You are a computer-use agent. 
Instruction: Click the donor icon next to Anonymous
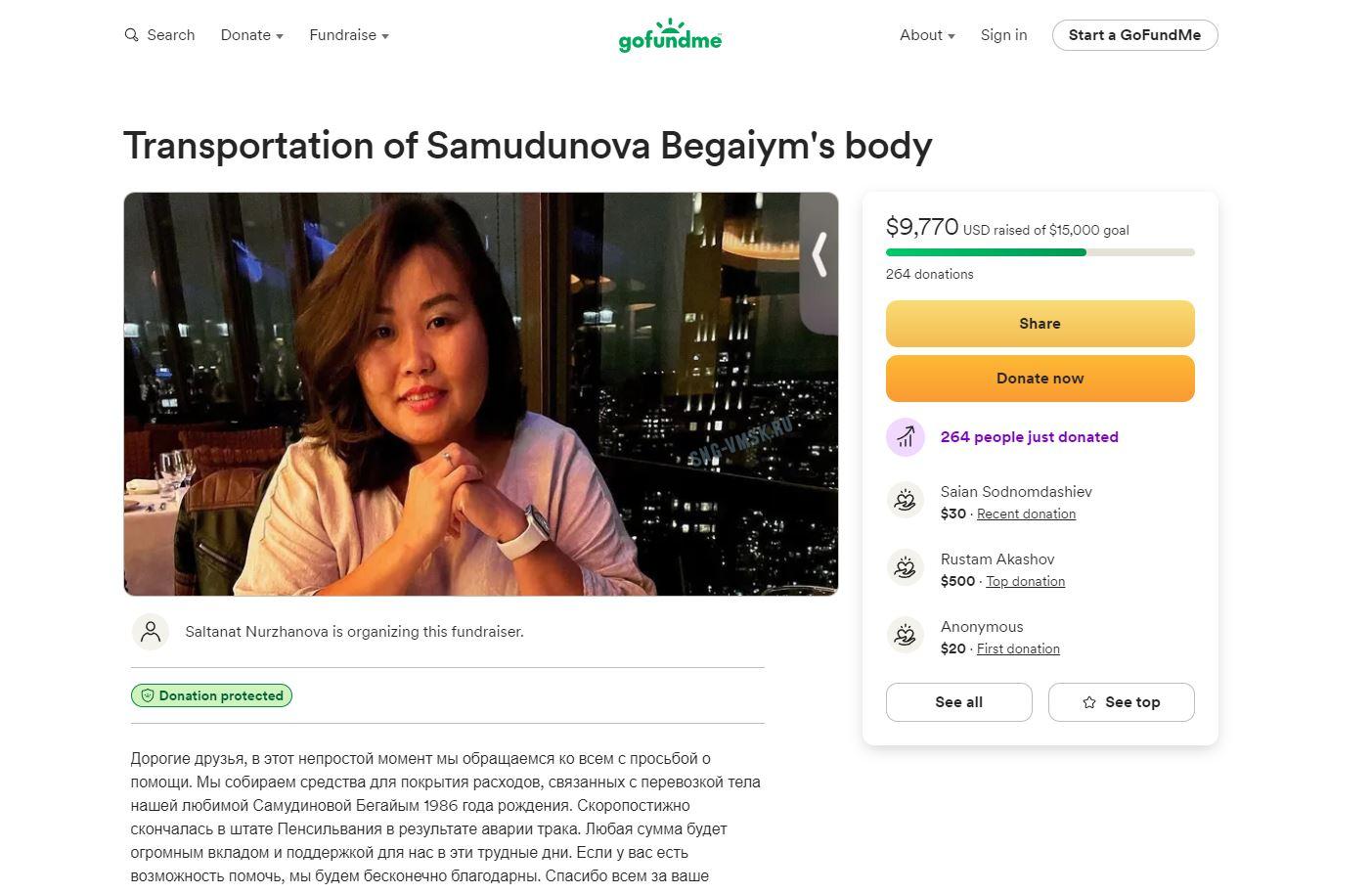pos(906,636)
